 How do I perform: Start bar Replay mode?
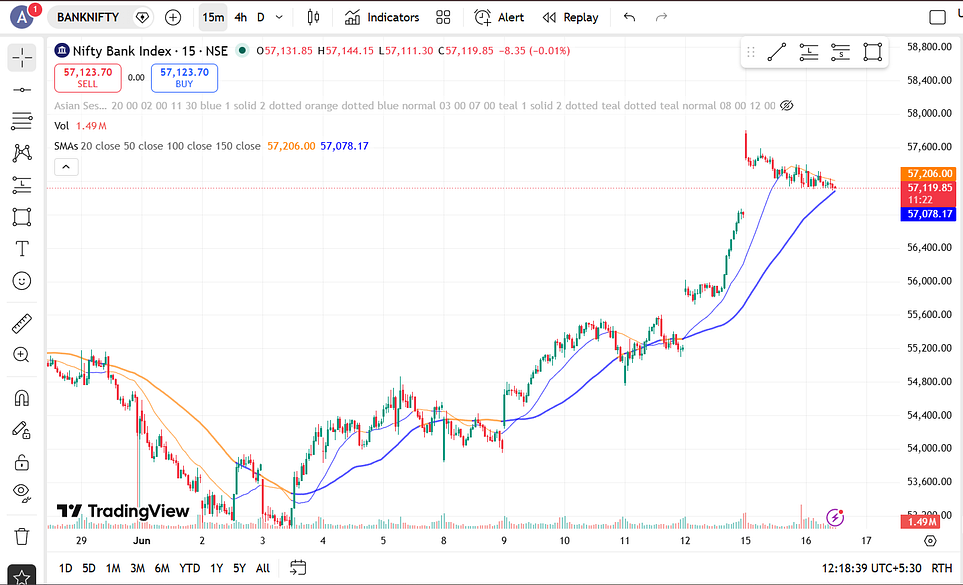571,17
